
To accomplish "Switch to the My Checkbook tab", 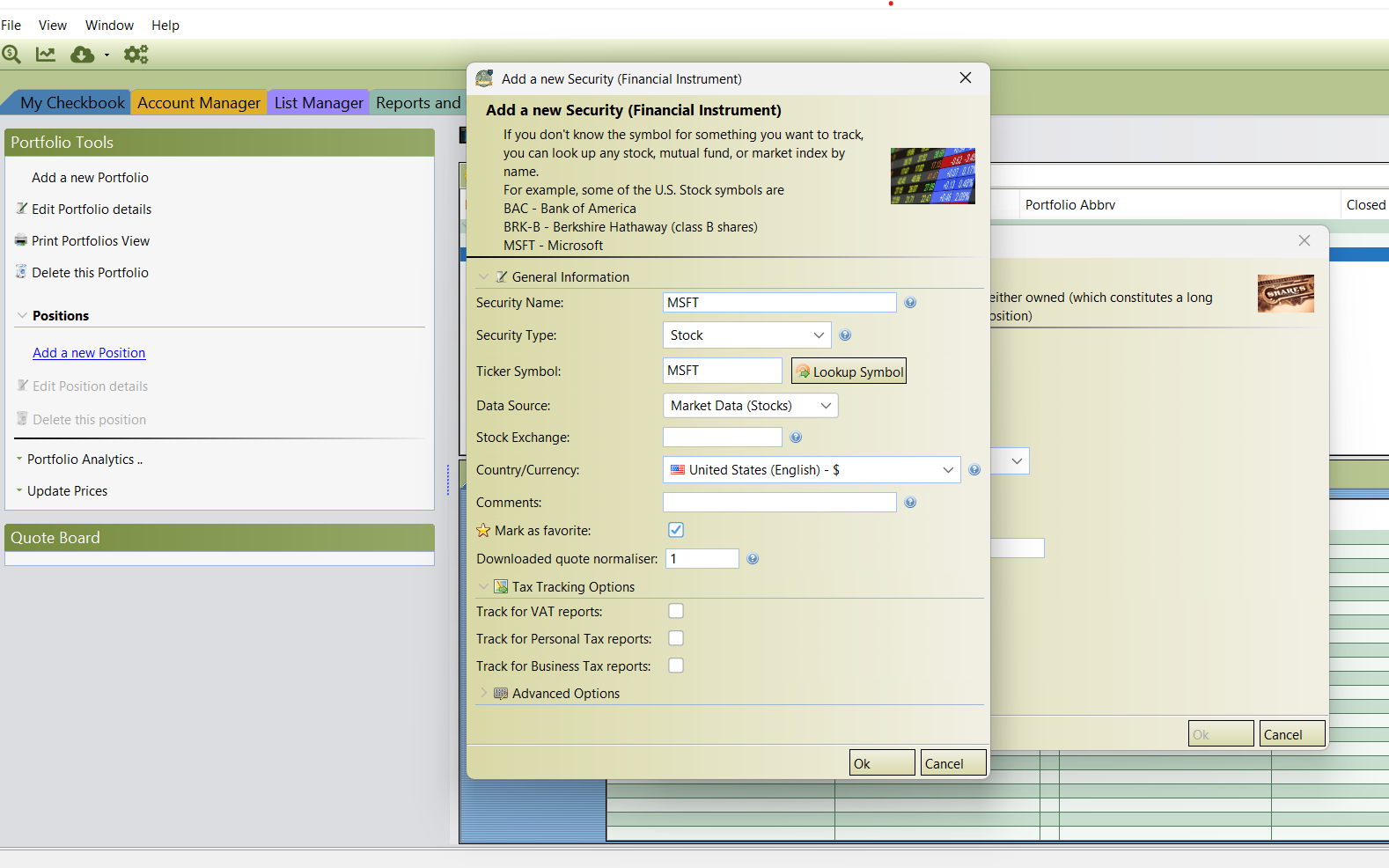I will pos(70,102).
